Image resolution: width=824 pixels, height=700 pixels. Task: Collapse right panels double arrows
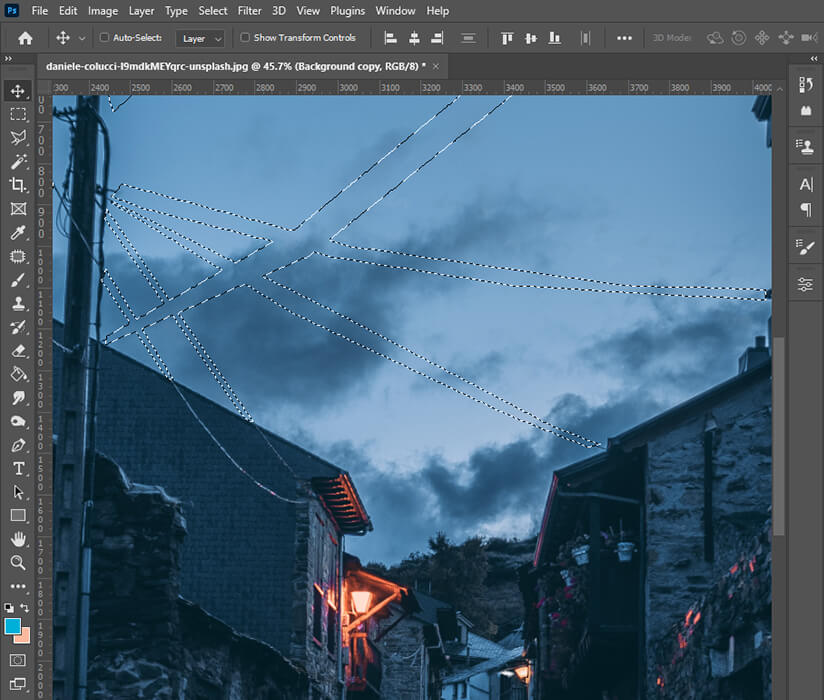(x=813, y=58)
